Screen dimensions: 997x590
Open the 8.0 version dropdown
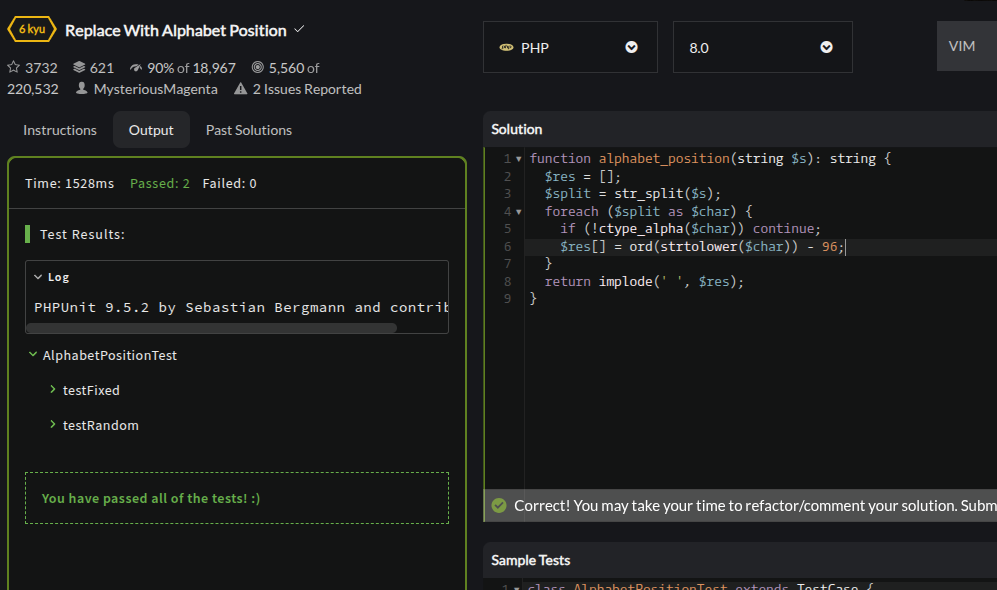pos(762,47)
